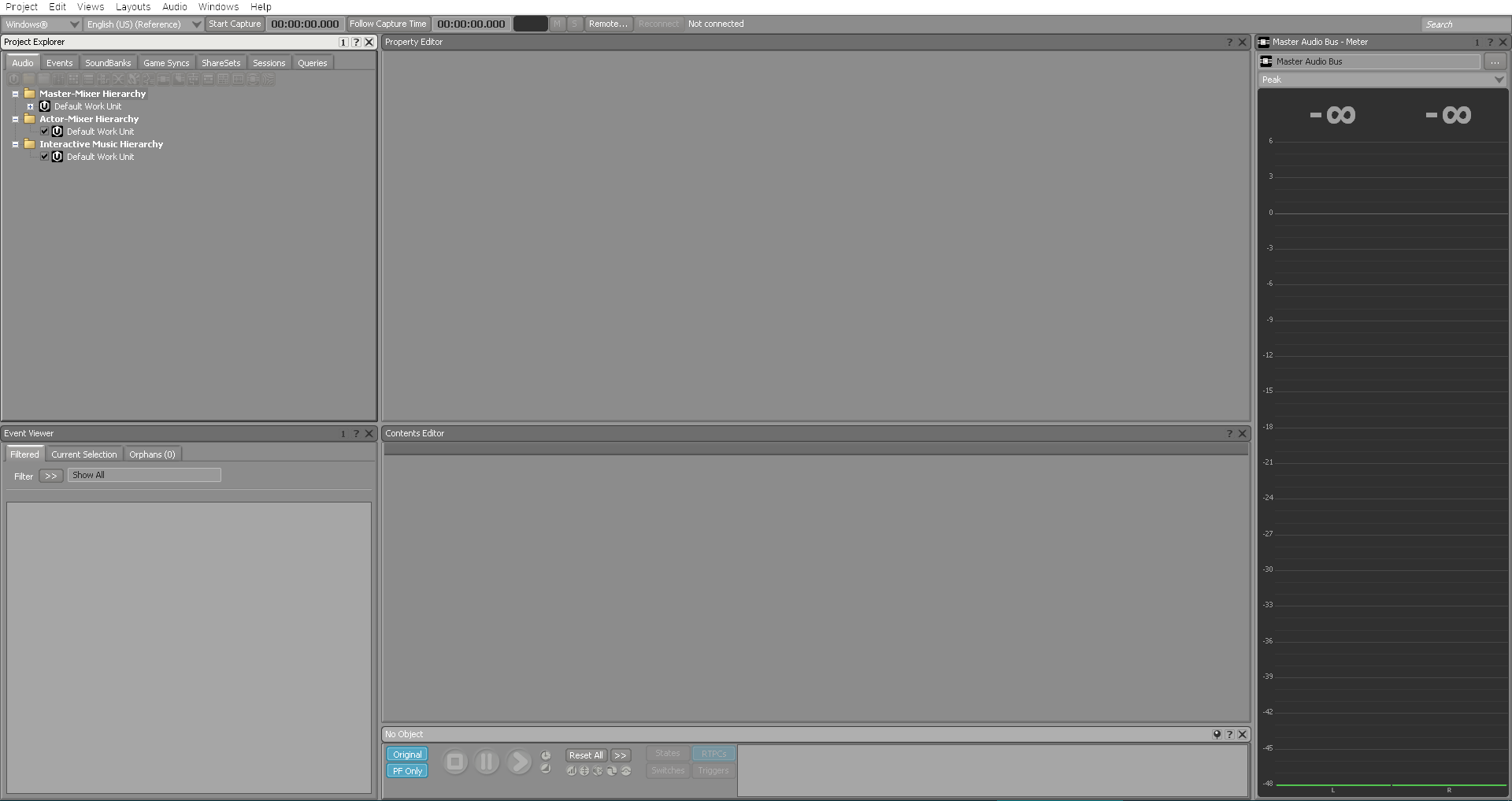
Task: Click the Master Audio Bus browse (...) icon
Action: [x=1495, y=61]
